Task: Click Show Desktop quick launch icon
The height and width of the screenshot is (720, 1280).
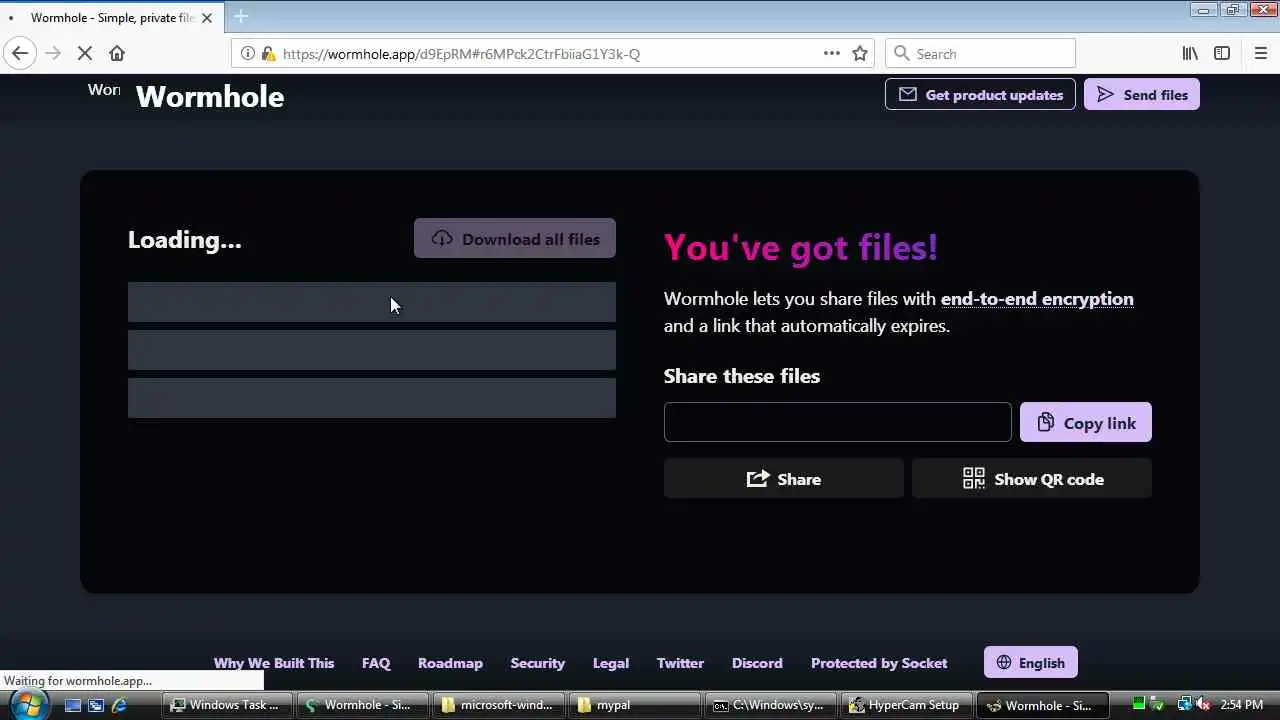Action: [x=72, y=705]
